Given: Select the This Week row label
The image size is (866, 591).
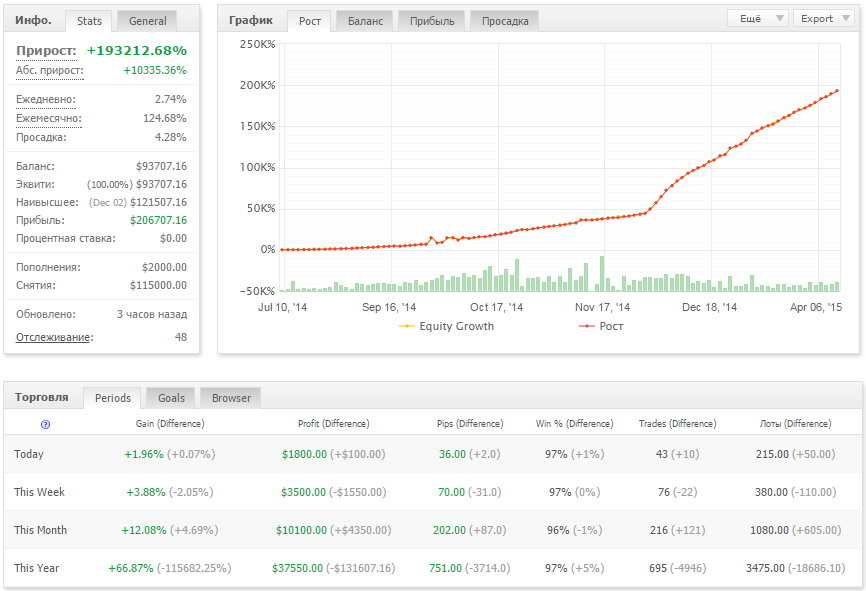Looking at the screenshot, I should pos(39,492).
